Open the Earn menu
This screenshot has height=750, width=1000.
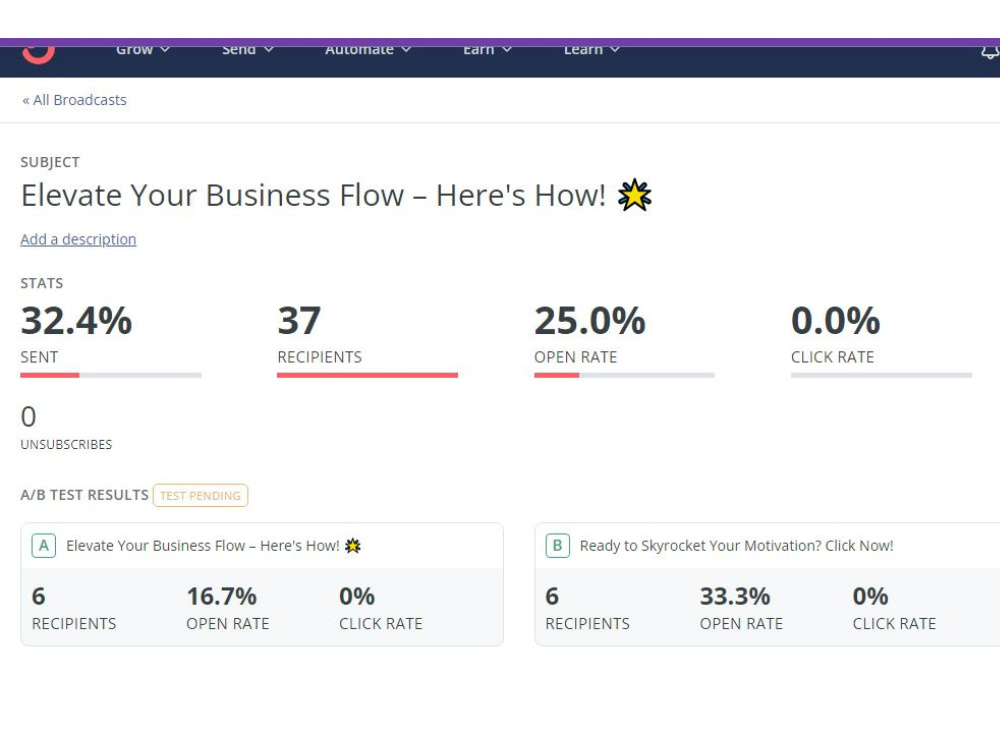(x=487, y=50)
